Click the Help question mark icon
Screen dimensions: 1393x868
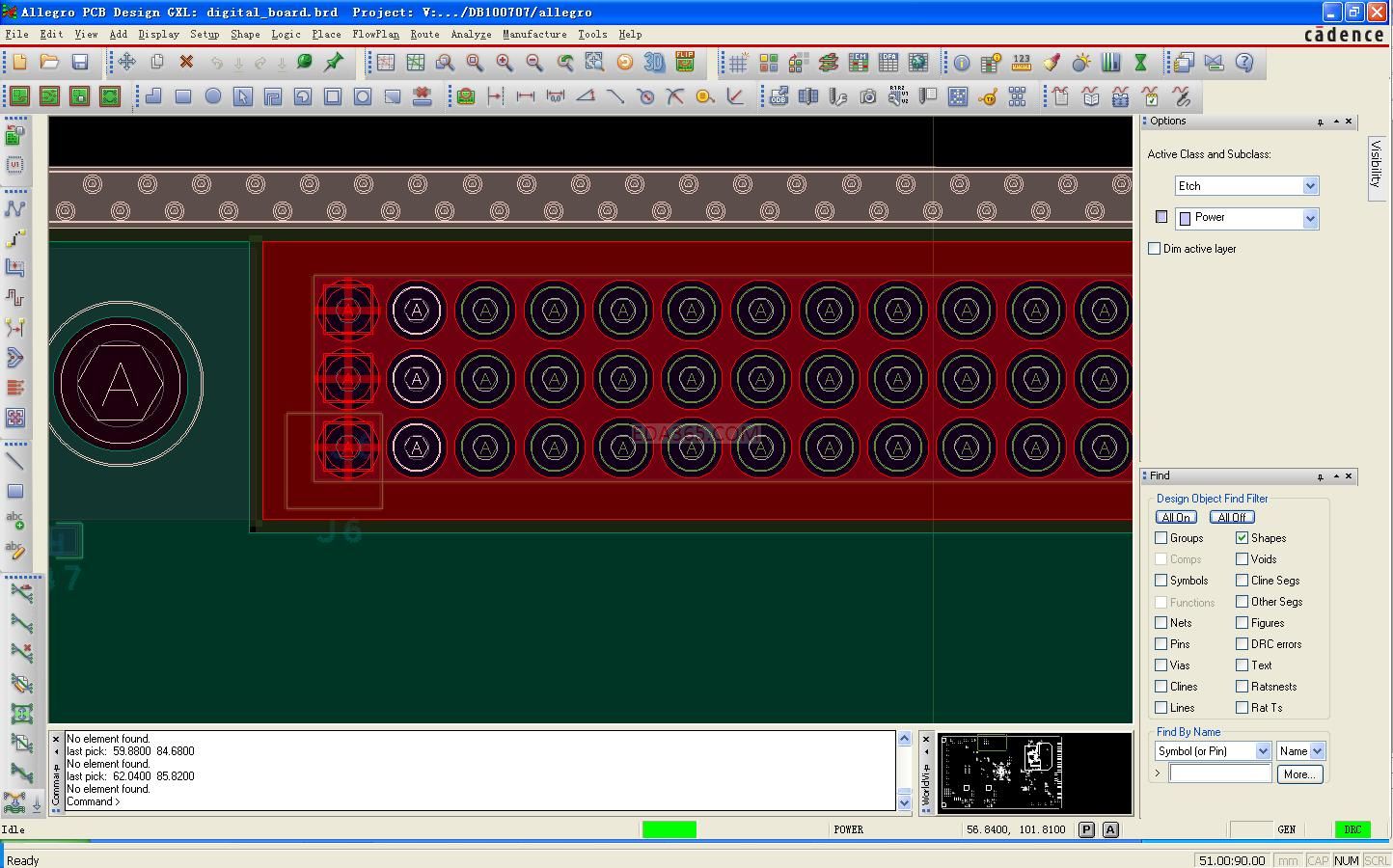(x=1244, y=63)
